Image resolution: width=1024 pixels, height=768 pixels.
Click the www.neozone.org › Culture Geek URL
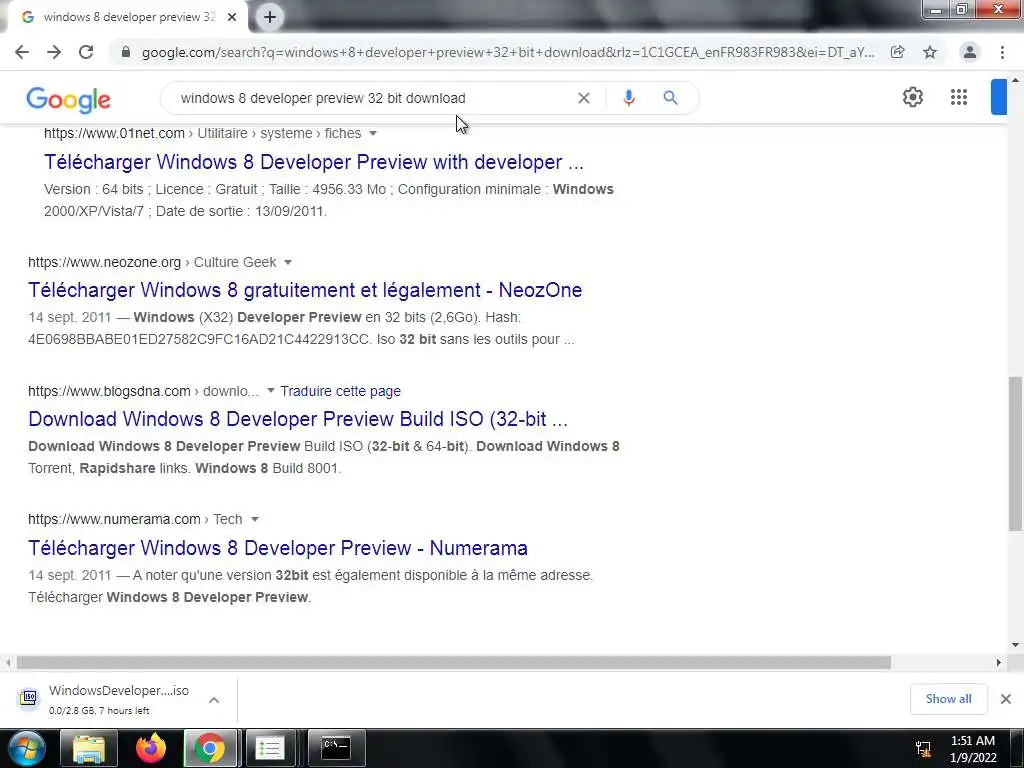coord(152,263)
